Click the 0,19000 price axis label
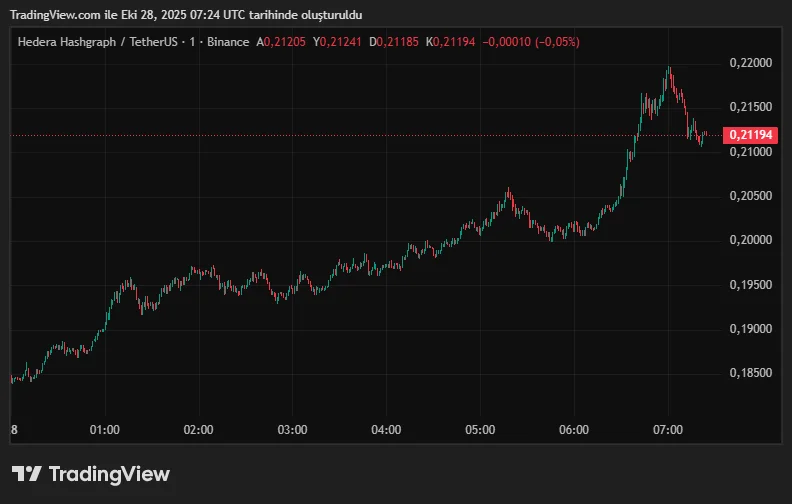 (x=750, y=329)
